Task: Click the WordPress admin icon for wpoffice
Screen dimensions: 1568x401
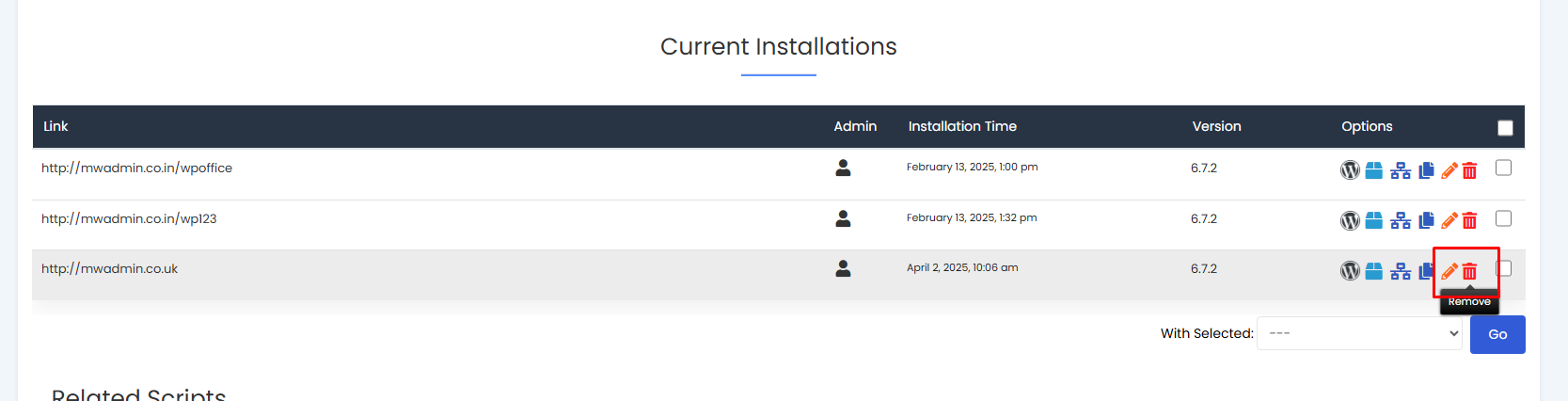Action: tap(1350, 170)
